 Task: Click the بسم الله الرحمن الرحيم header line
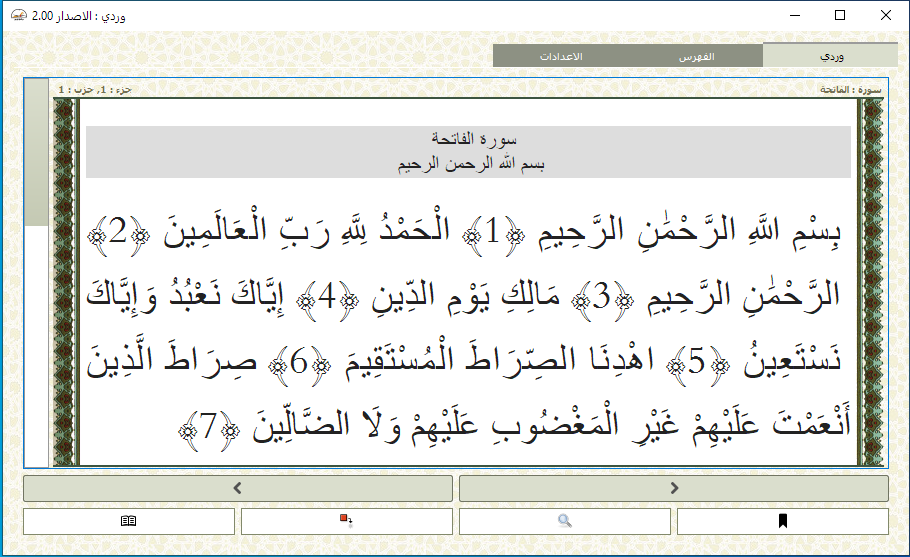pos(471,164)
